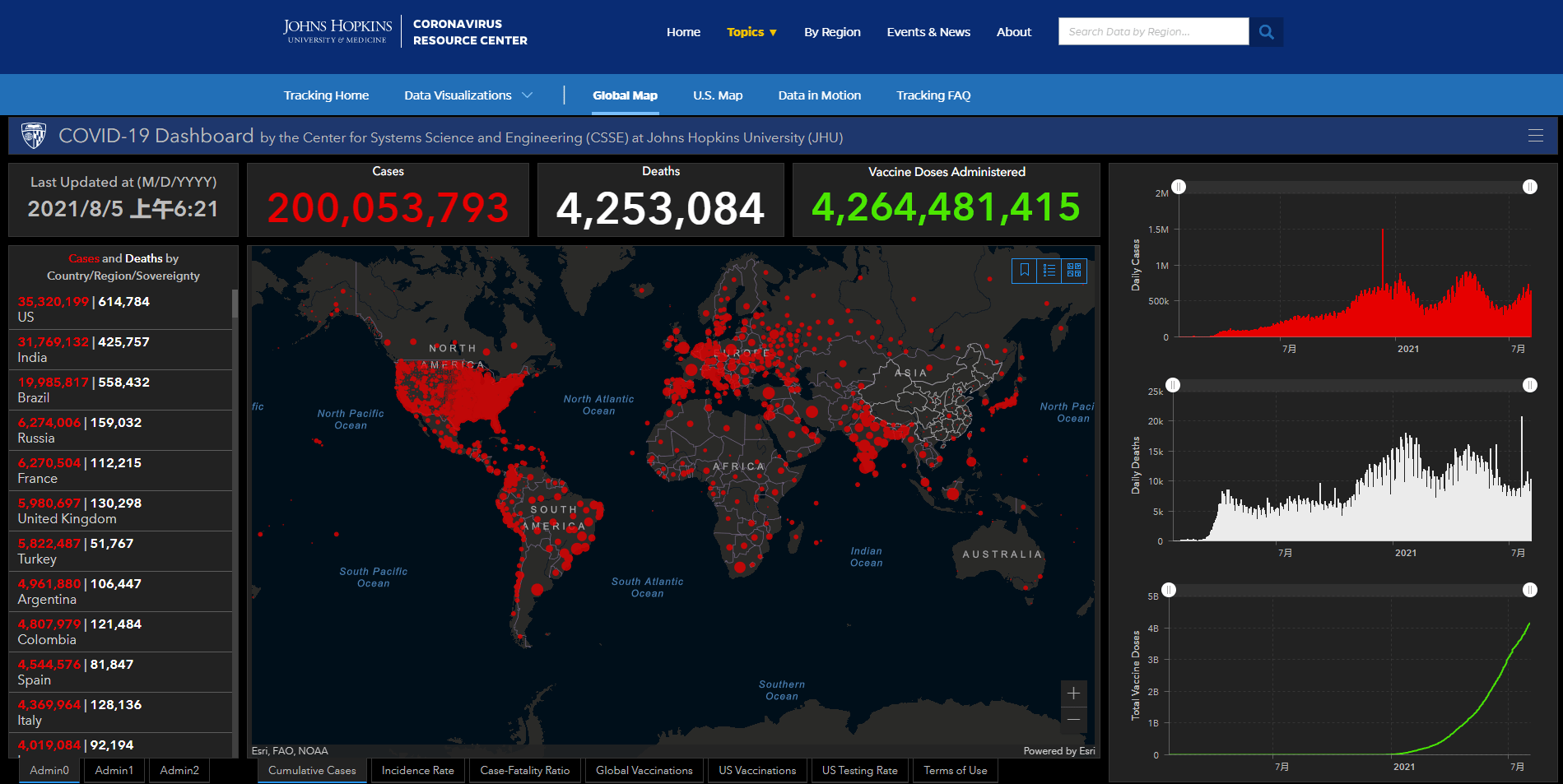Switch list to Admin1 level
The image size is (1563, 784).
[114, 771]
